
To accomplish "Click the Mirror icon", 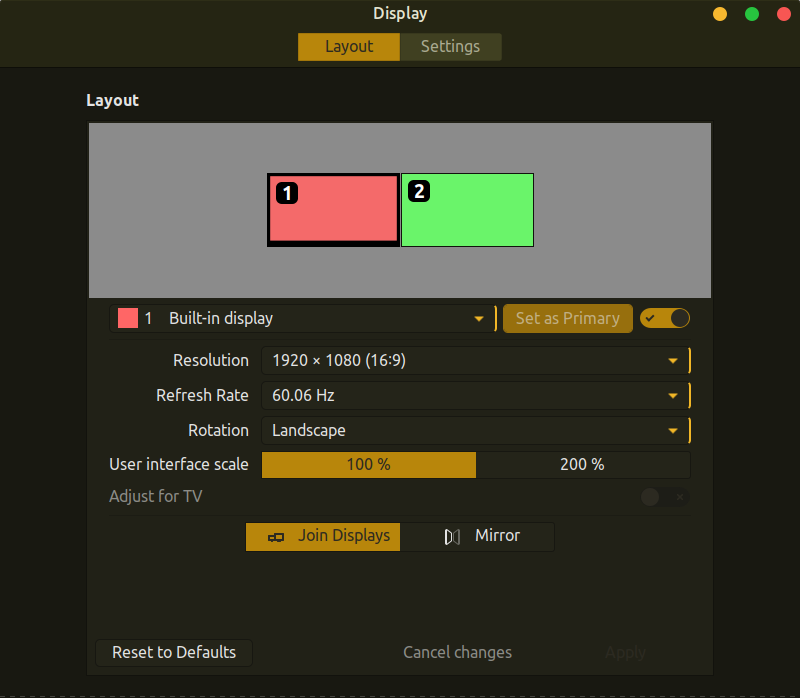I will [x=453, y=537].
